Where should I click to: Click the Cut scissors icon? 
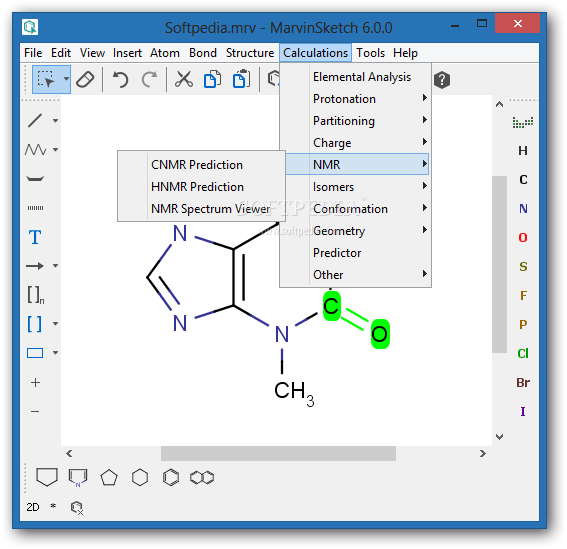[x=184, y=79]
